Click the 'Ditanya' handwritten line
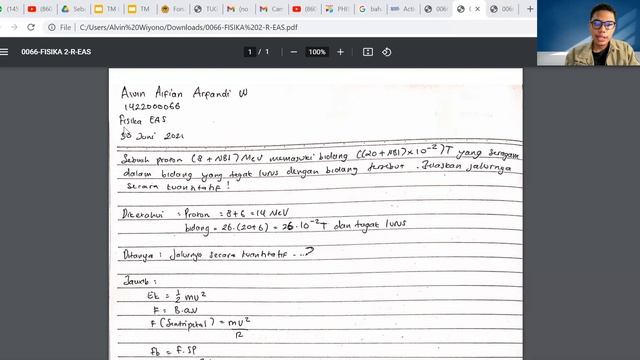Image resolution: width=640 pixels, height=360 pixels. 218,254
